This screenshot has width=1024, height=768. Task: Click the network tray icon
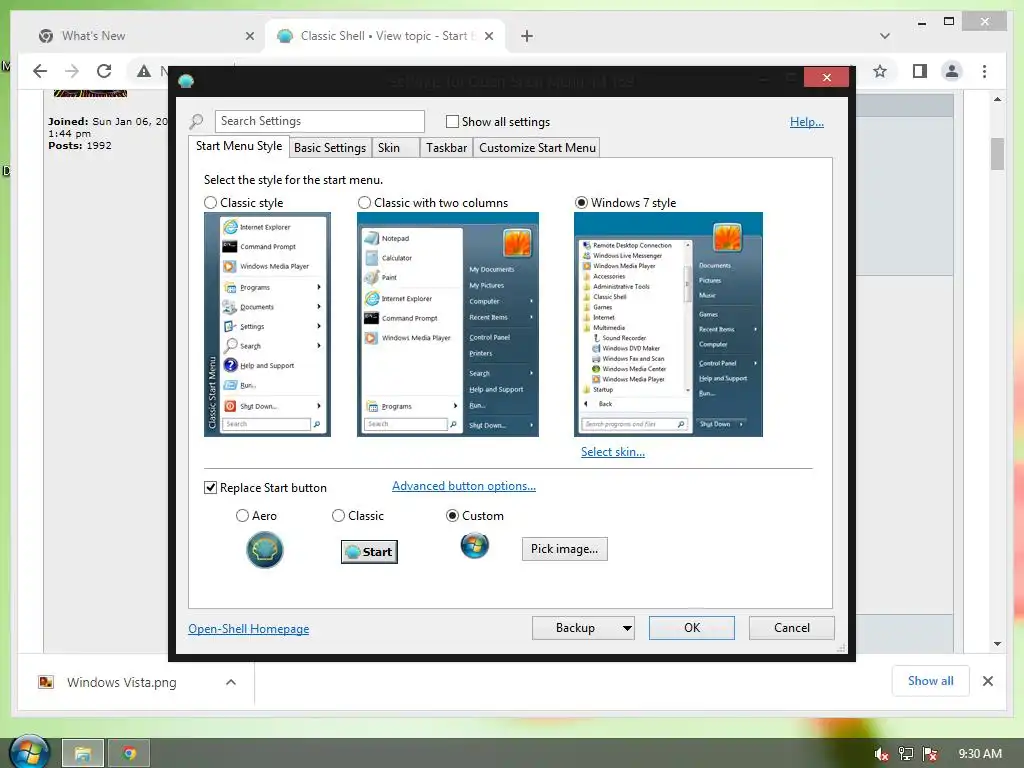coord(906,754)
